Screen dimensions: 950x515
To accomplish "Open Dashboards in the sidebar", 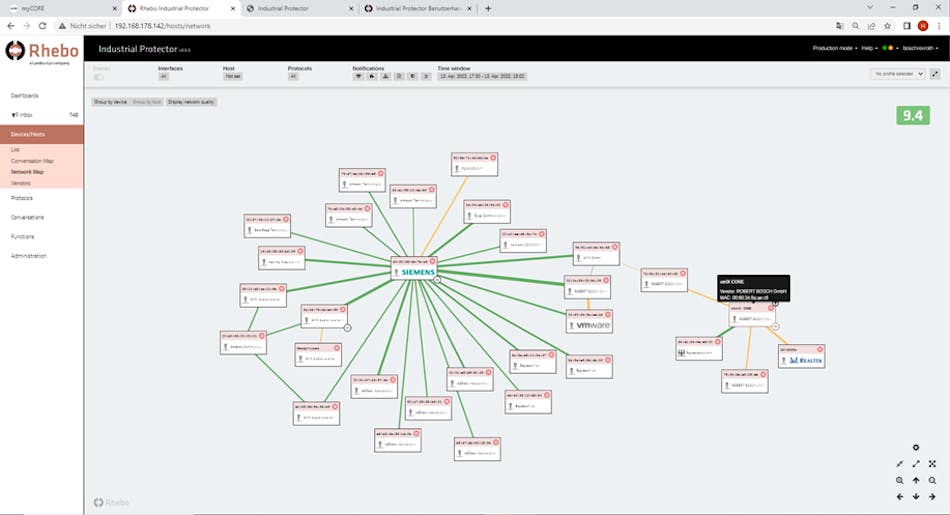I will (x=25, y=96).
